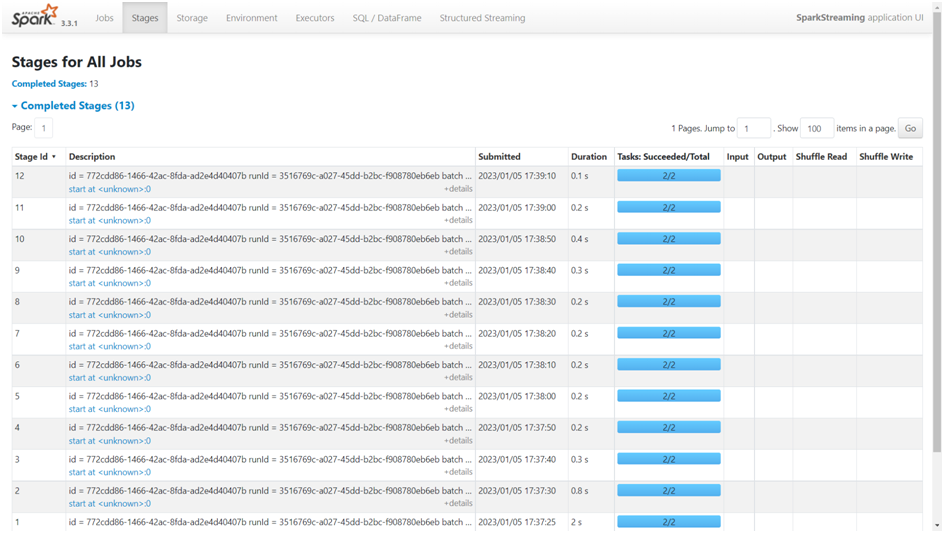944x533 pixels.
Task: Open 'start at <unknown>:0' link for stage 8
Action: 110,315
